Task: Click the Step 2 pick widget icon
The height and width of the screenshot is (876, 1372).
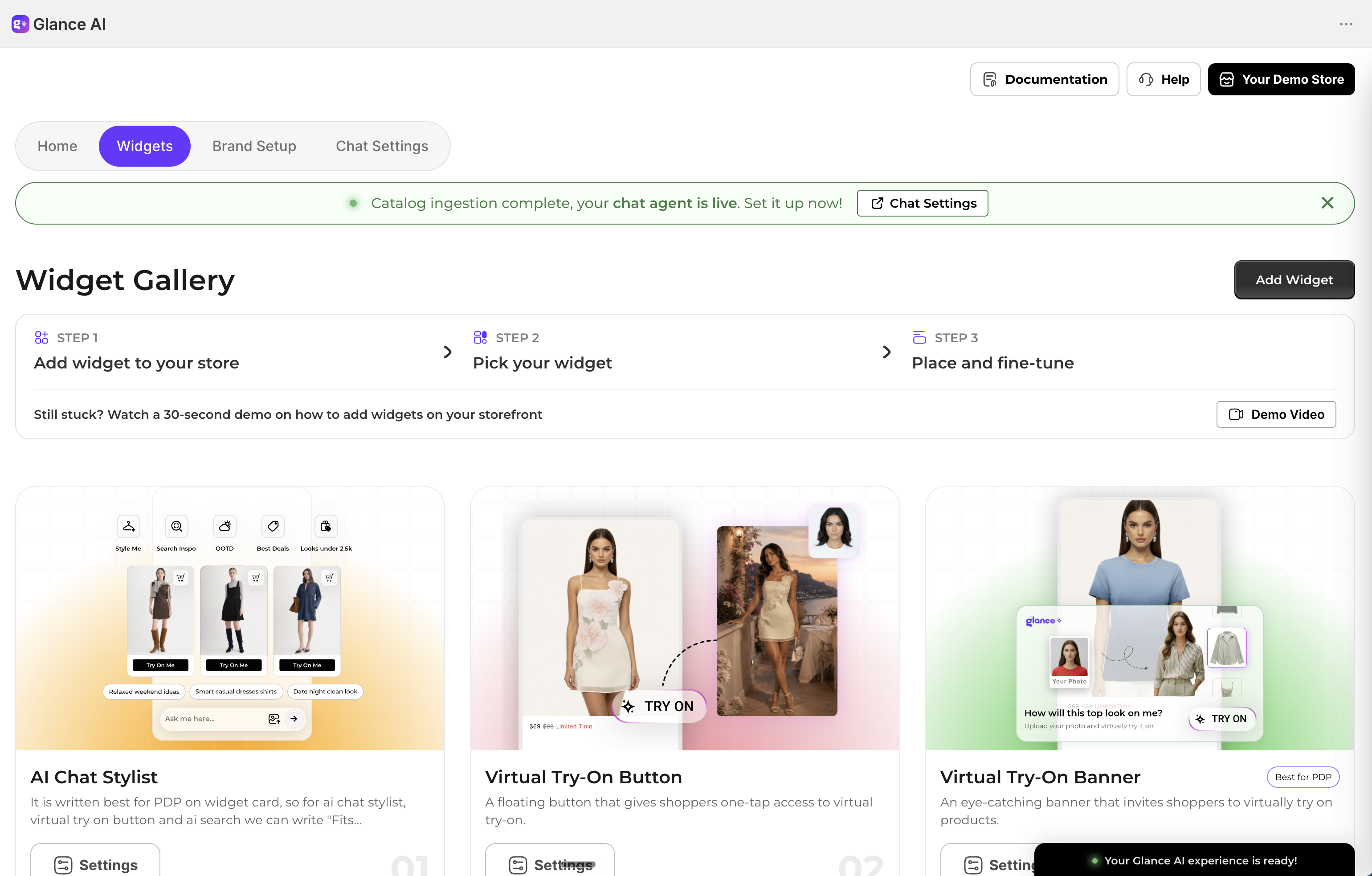Action: click(480, 337)
